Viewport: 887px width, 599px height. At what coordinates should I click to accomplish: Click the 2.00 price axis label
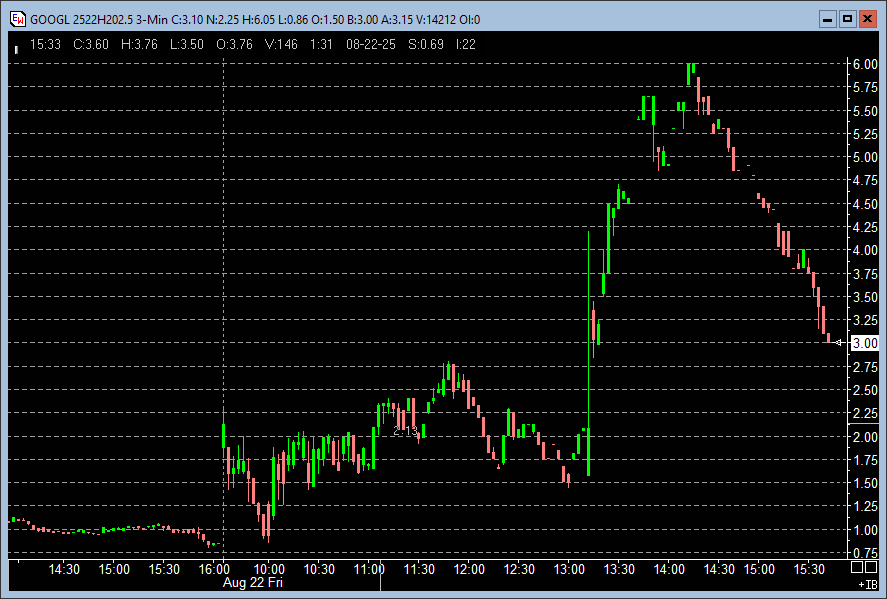865,437
